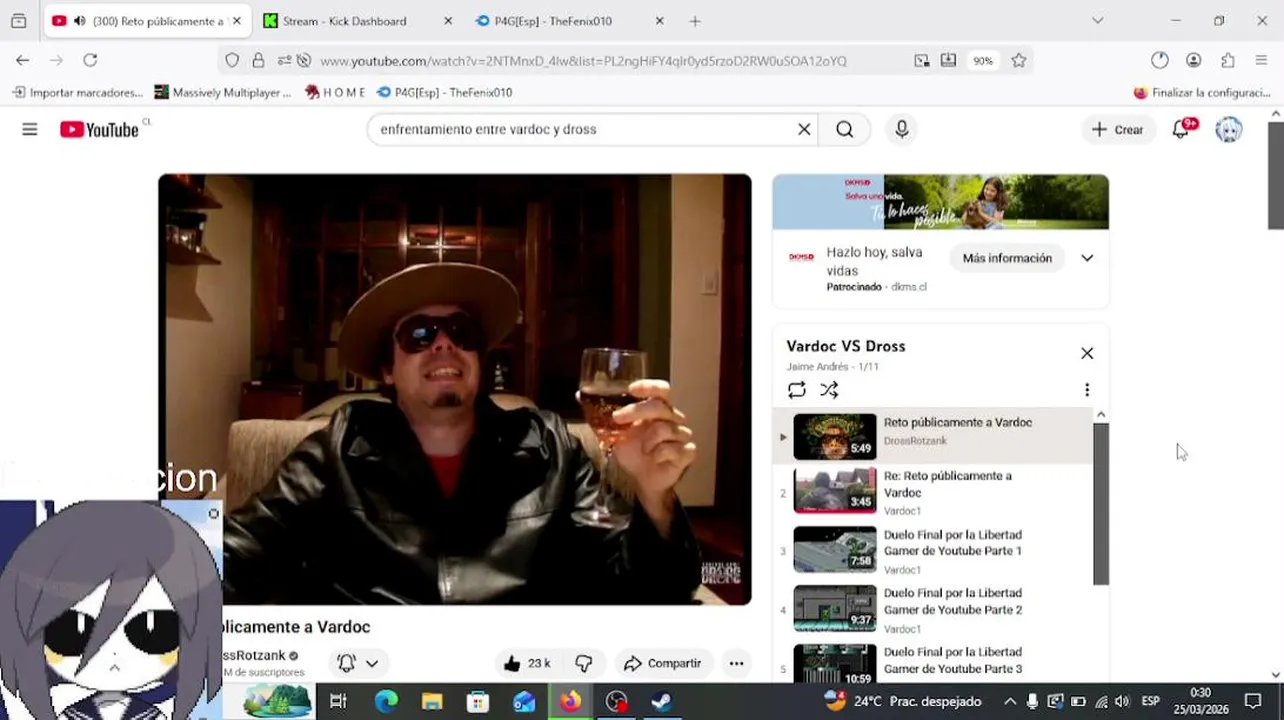This screenshot has height=720, width=1284.
Task: Expand the ad details chevron
Action: pos(1087,258)
